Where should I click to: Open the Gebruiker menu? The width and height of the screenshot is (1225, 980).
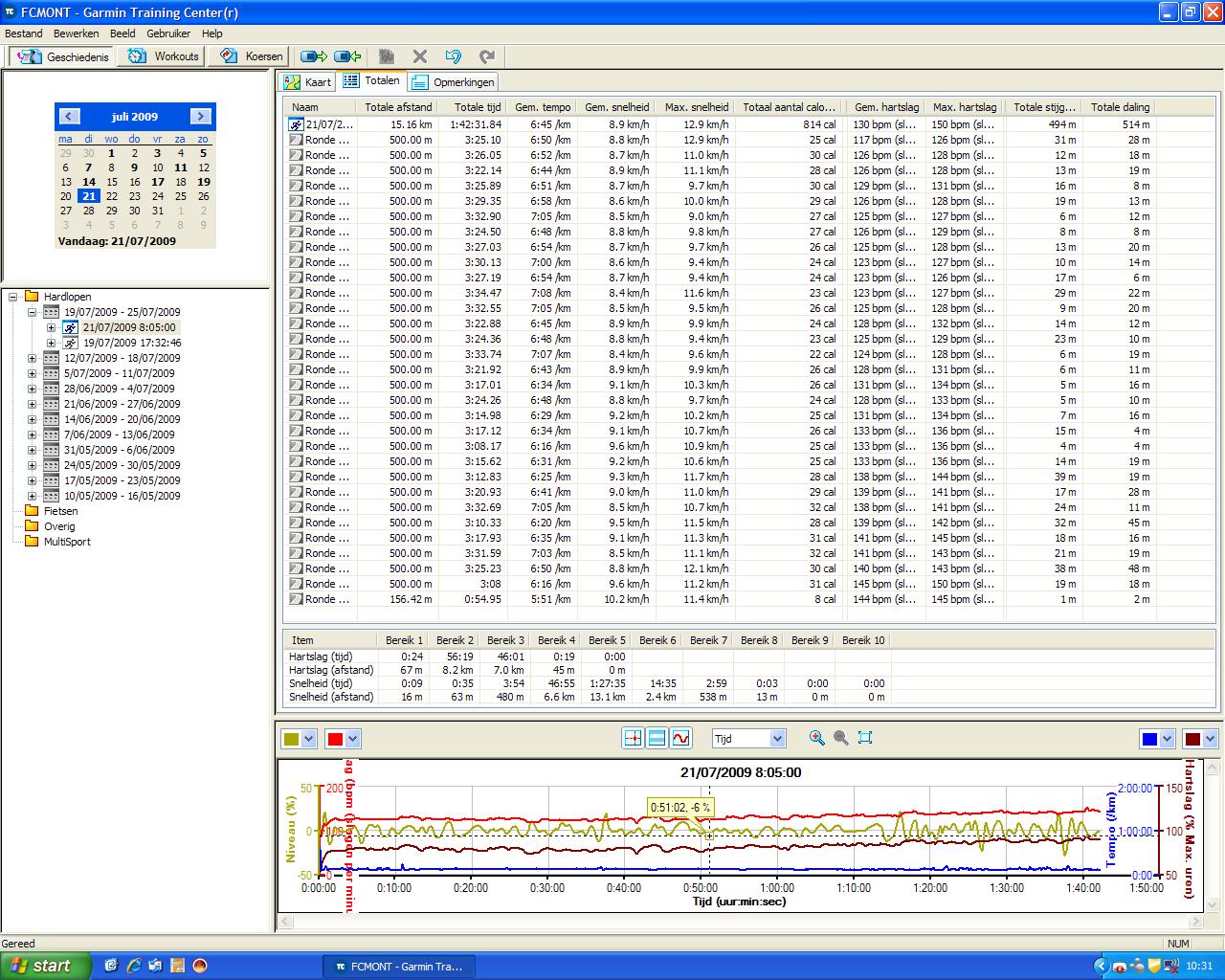pyautogui.click(x=168, y=33)
